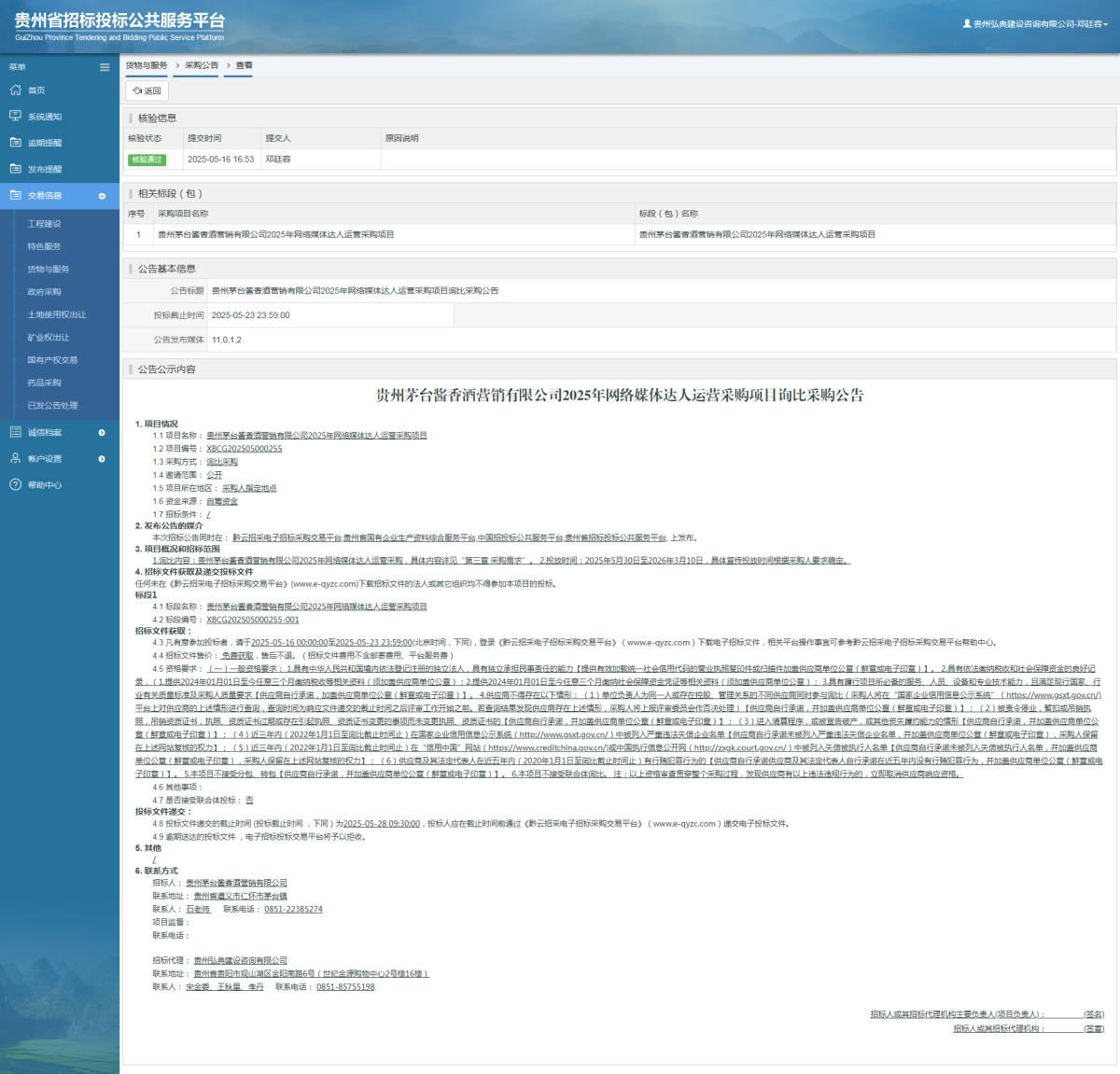Click the 核验通过 green status badge
The image size is (1120, 1074).
point(147,160)
